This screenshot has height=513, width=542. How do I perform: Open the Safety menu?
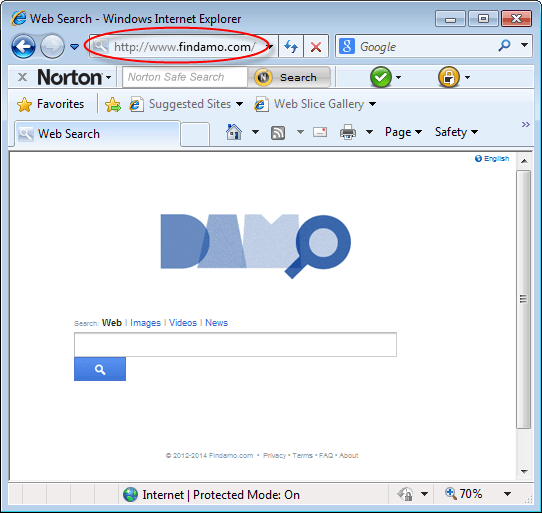click(x=457, y=132)
